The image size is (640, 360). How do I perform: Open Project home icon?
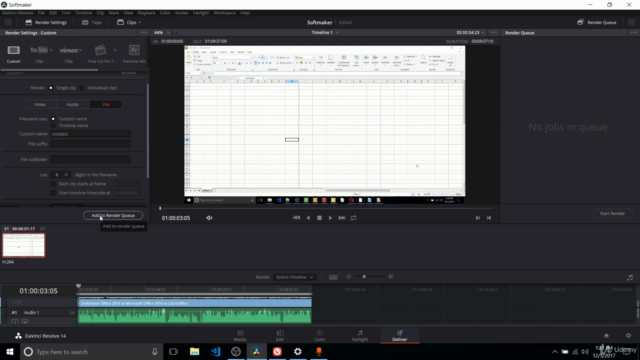(607, 336)
